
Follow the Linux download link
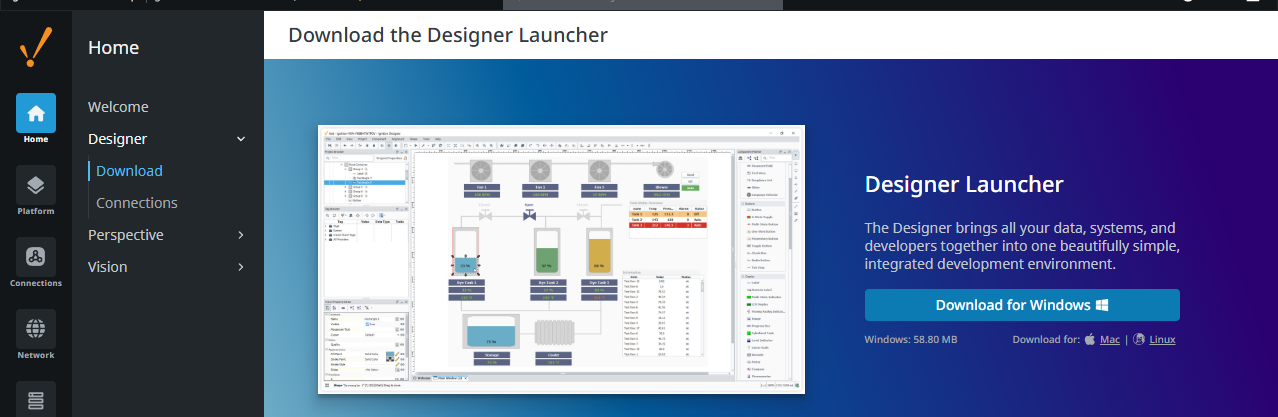pos(1162,340)
